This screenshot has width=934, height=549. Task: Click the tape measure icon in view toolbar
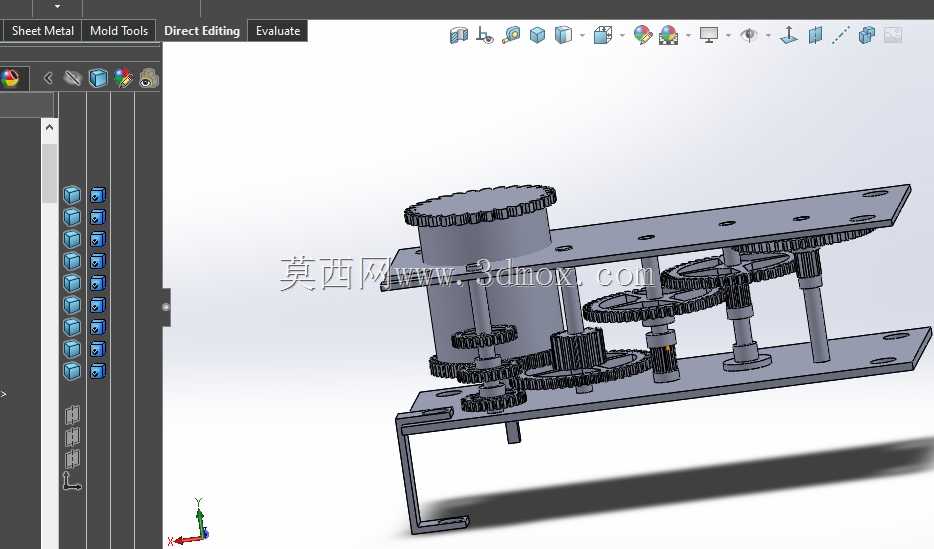tap(511, 35)
